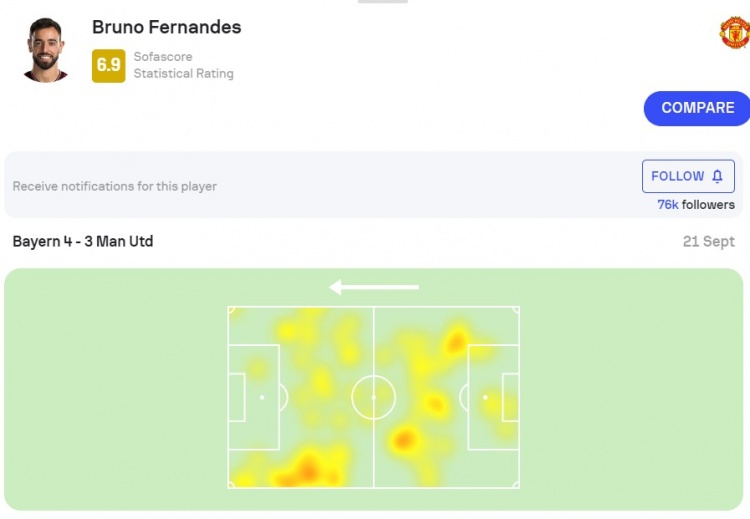The height and width of the screenshot is (519, 750).
Task: Click the Sofascore Statistical Rating label
Action: coord(183,66)
